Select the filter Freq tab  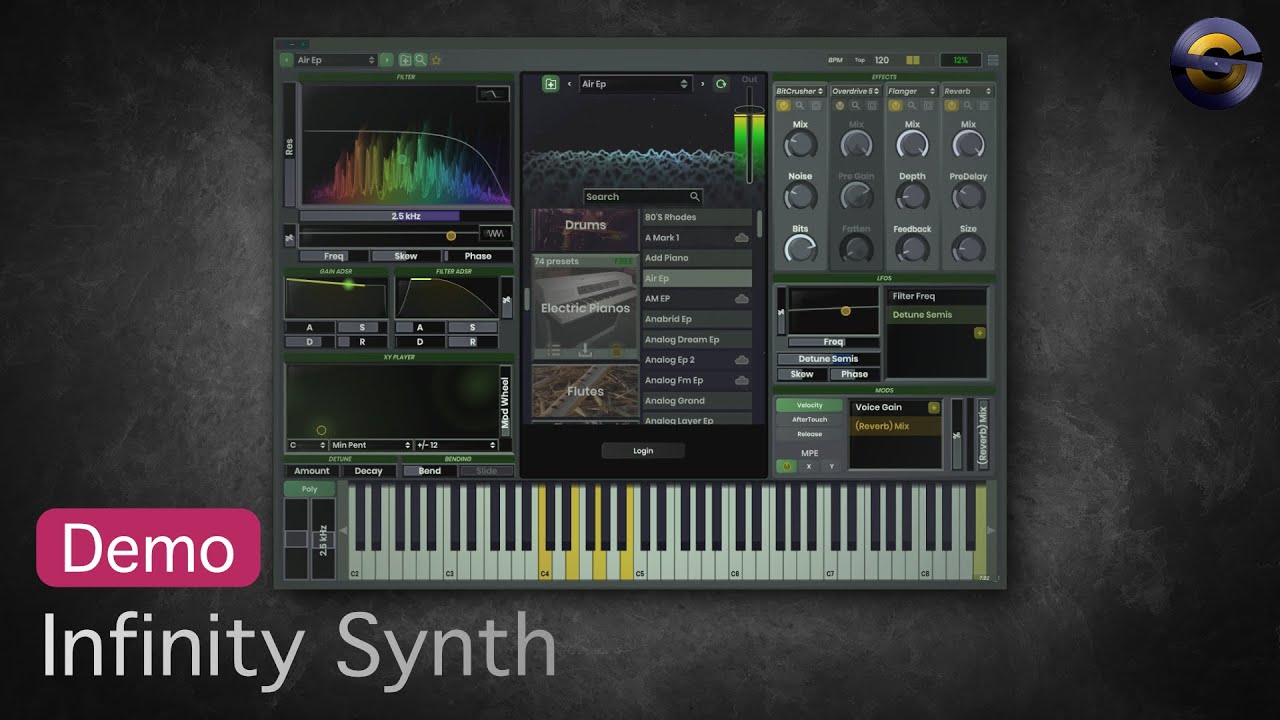click(334, 256)
